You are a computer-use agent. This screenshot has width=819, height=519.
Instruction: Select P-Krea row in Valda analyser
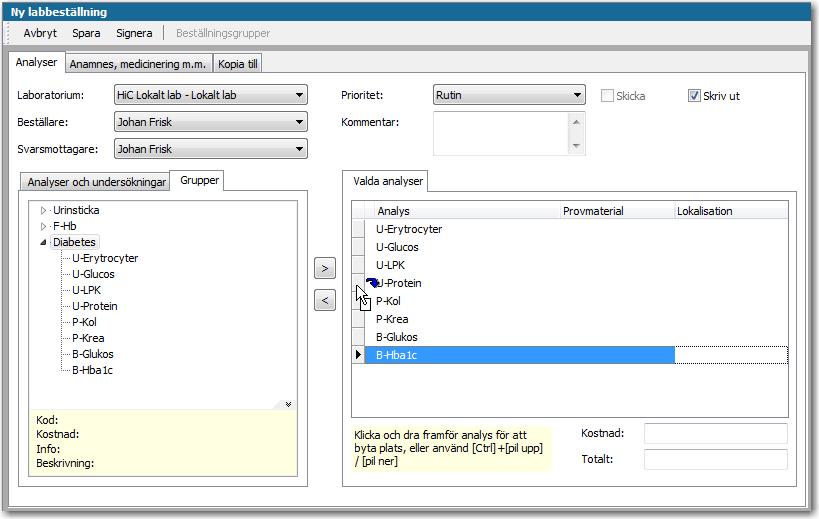(x=576, y=319)
